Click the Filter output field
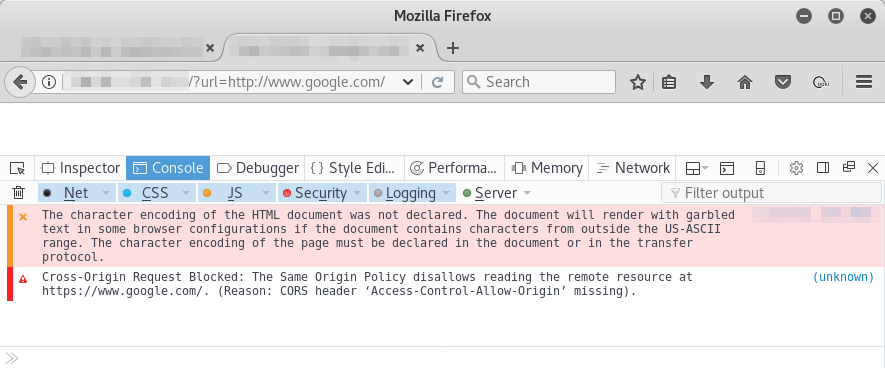885x368 pixels. click(771, 193)
